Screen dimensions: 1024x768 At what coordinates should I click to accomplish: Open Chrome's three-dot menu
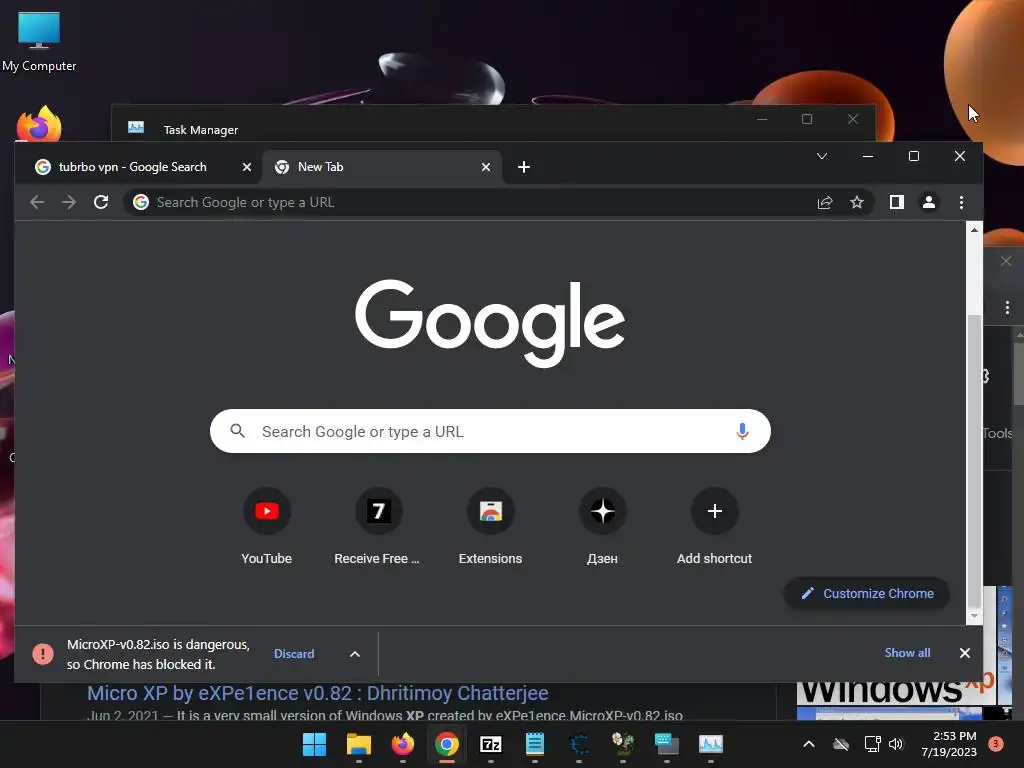click(x=961, y=202)
